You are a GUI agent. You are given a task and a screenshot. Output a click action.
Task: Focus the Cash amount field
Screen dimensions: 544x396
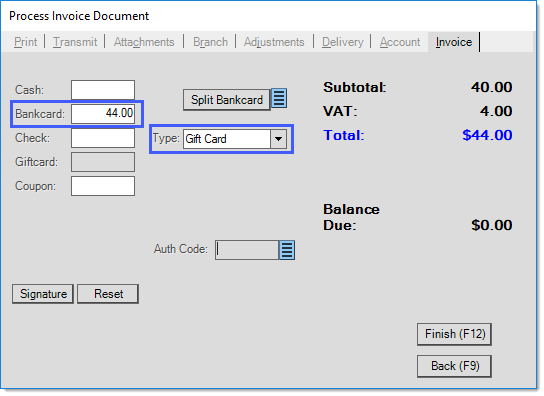[x=103, y=90]
